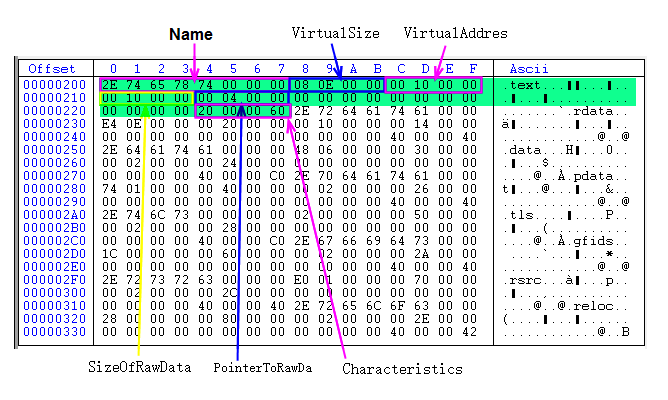Select byte 24 in row 00000260

(229, 163)
